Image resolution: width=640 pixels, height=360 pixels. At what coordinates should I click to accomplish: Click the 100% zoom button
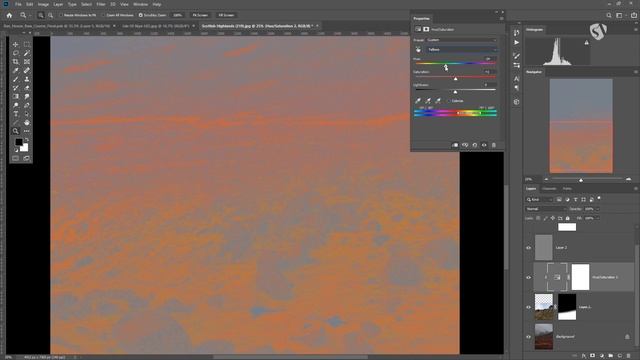pyautogui.click(x=177, y=15)
